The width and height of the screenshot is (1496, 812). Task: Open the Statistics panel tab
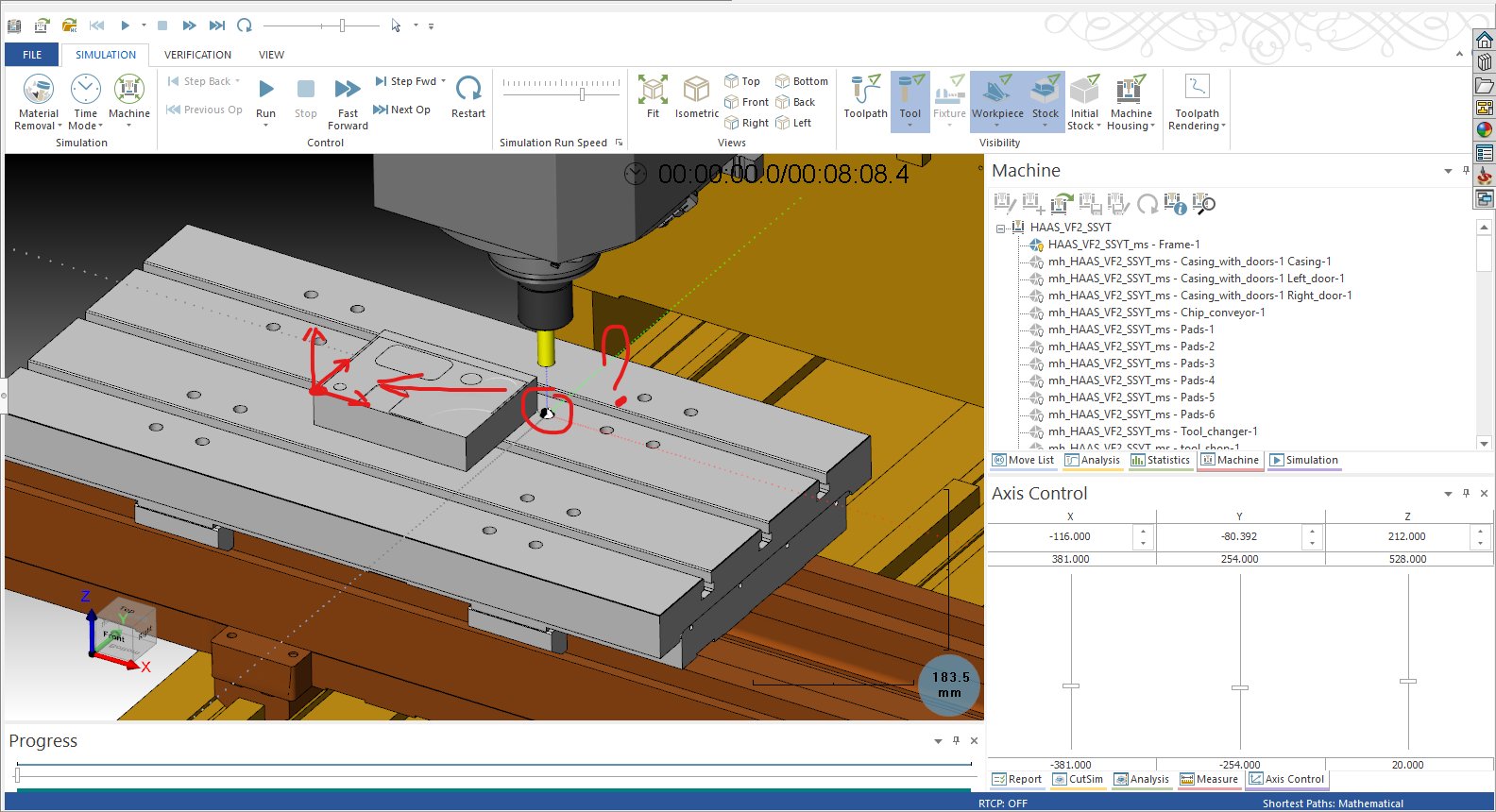coord(1160,461)
